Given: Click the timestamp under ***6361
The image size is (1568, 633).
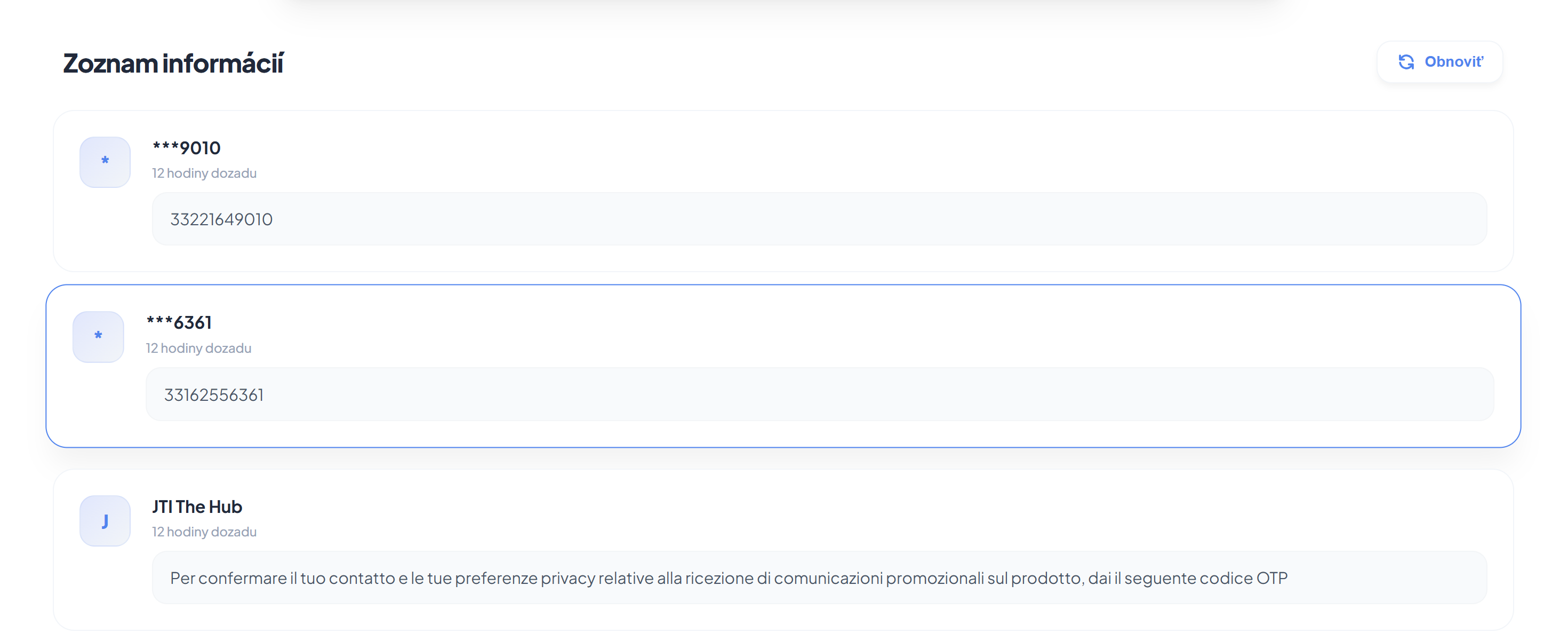Looking at the screenshot, I should click(198, 349).
